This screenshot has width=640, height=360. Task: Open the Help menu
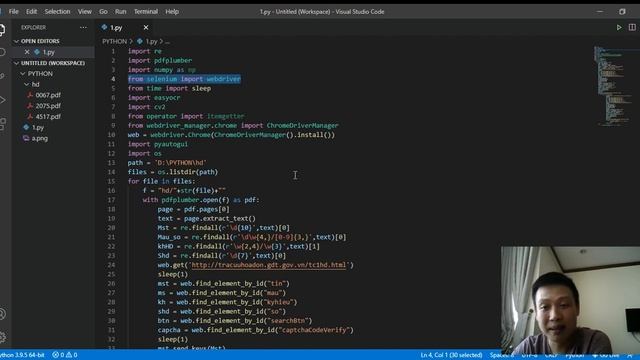click(172, 11)
